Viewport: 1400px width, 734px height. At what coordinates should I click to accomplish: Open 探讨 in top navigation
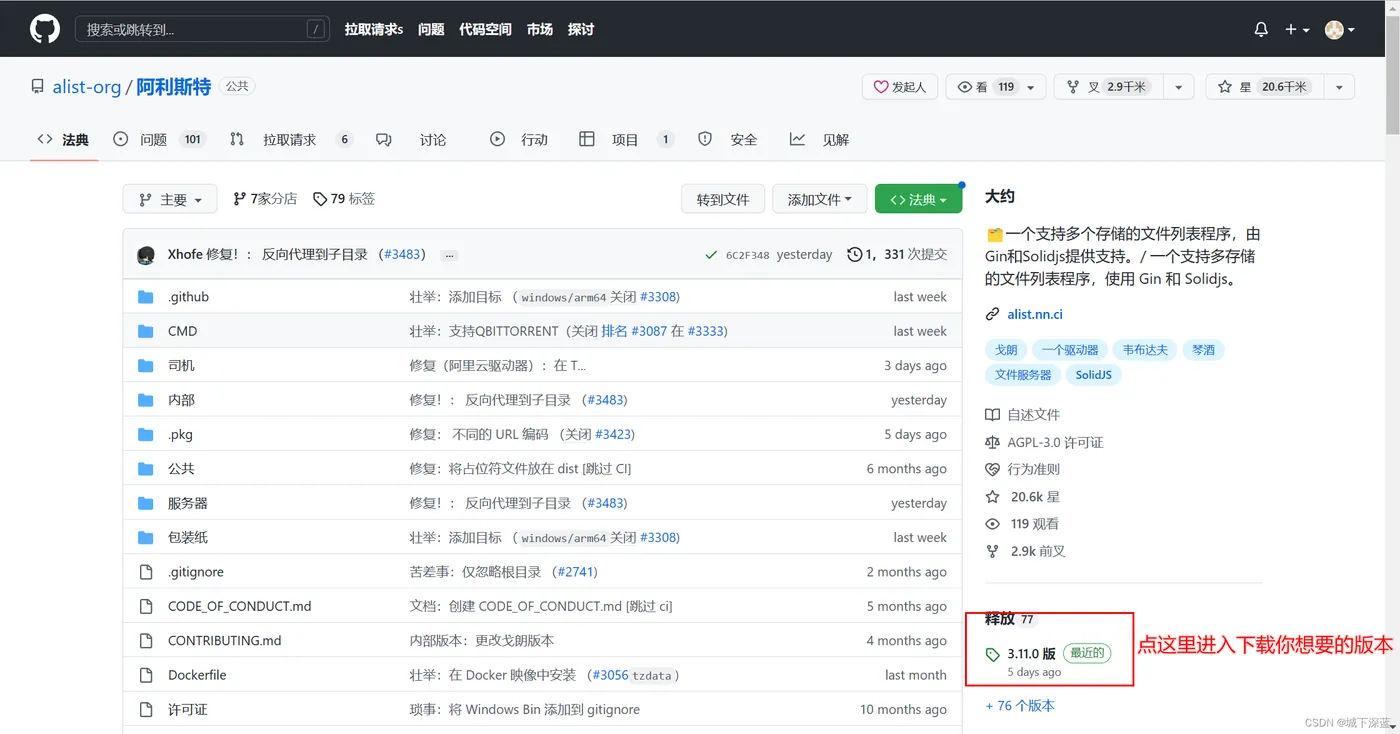(581, 29)
